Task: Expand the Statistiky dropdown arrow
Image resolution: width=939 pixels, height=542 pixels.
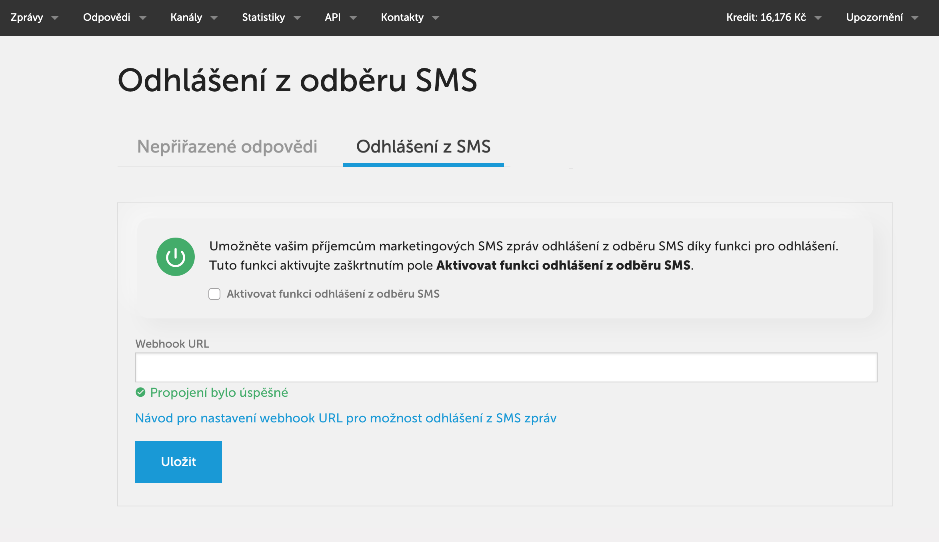Action: 297,18
